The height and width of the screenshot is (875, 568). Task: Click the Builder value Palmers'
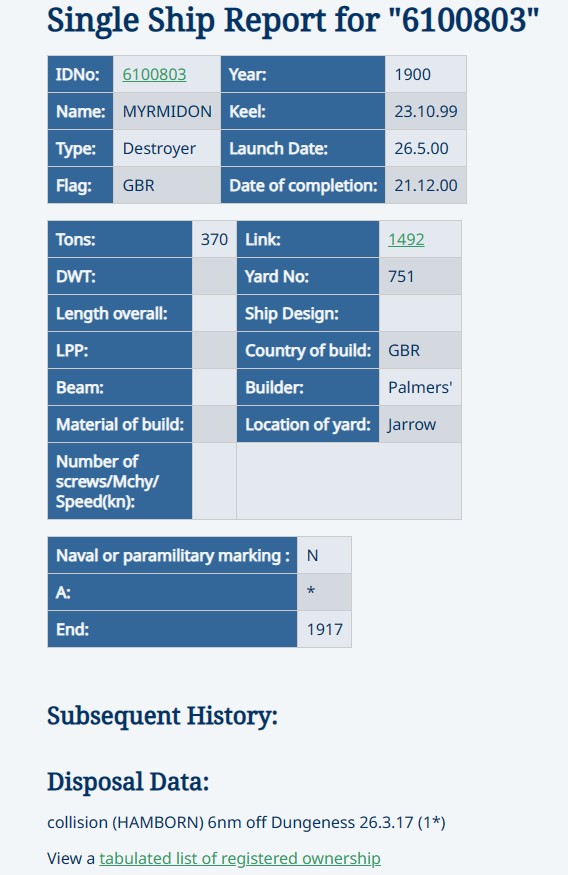420,387
